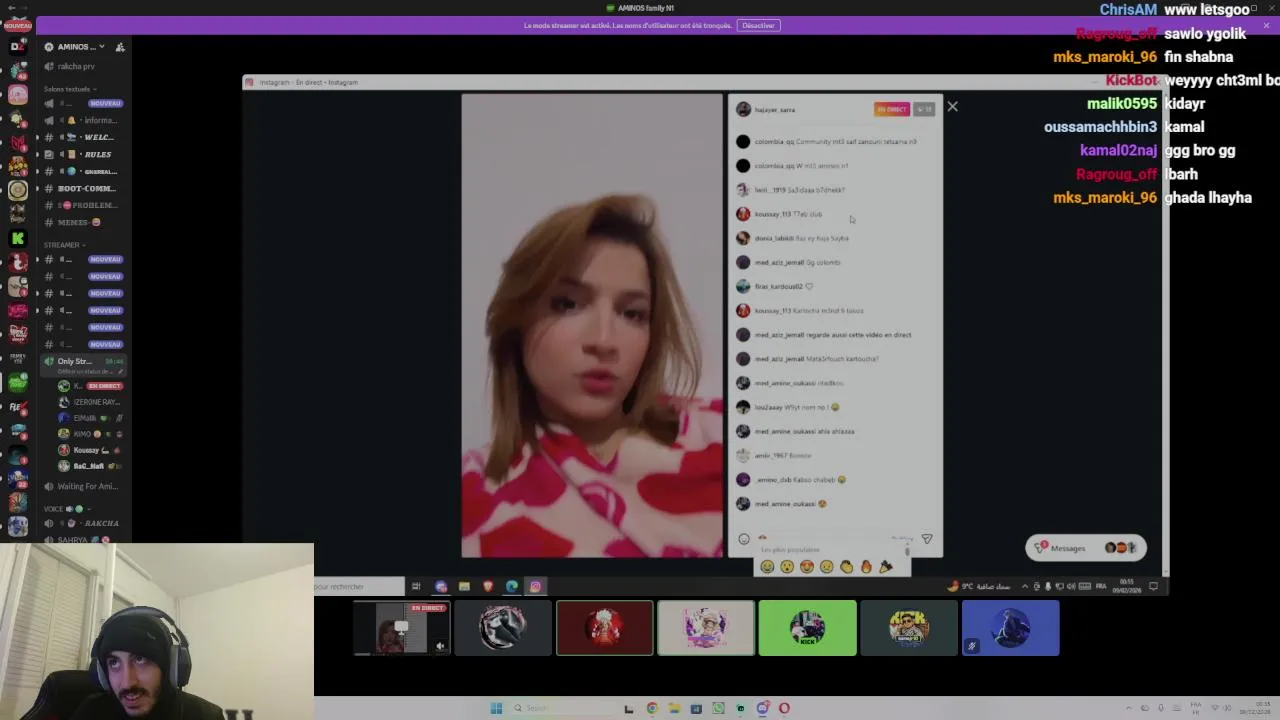Click the Edge icon in shared taskbar
This screenshot has height=720, width=1280.
tap(512, 586)
